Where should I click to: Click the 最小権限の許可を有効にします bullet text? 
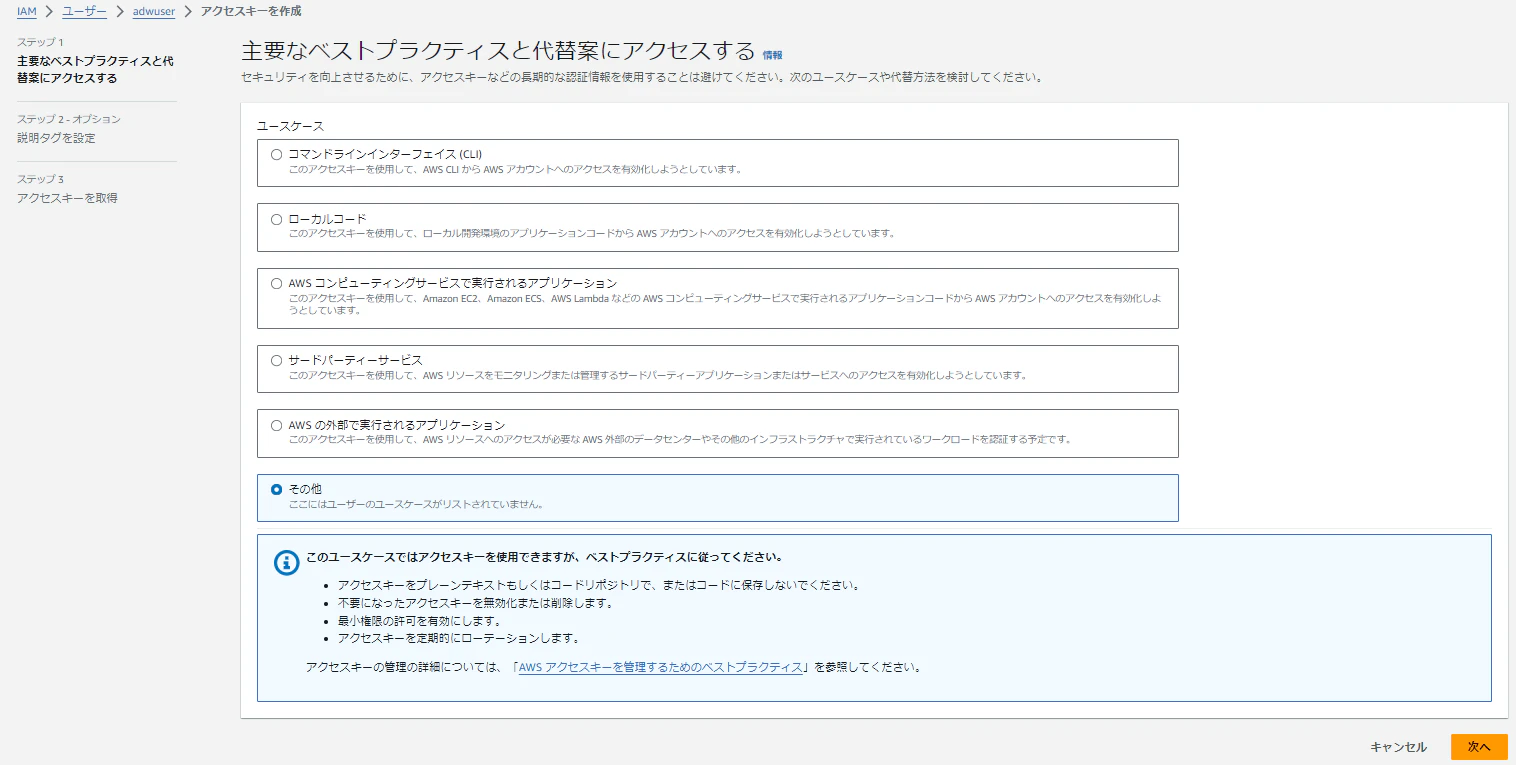[419, 621]
